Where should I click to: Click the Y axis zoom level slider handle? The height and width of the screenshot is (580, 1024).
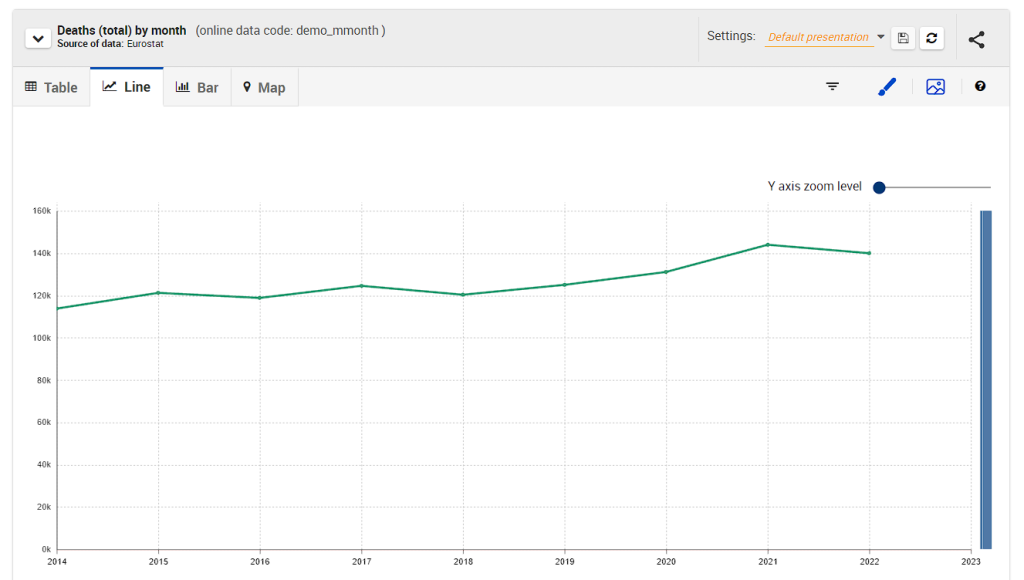tap(879, 187)
